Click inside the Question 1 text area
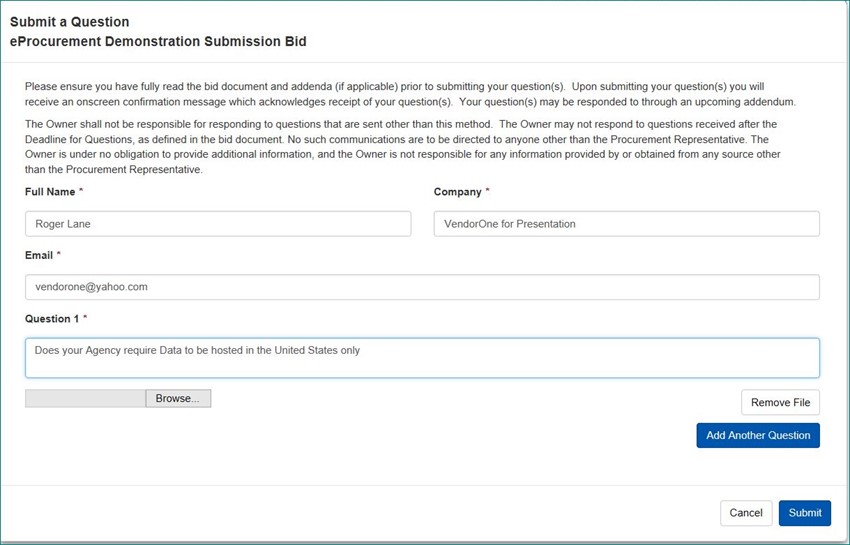This screenshot has width=850, height=545. click(421, 358)
